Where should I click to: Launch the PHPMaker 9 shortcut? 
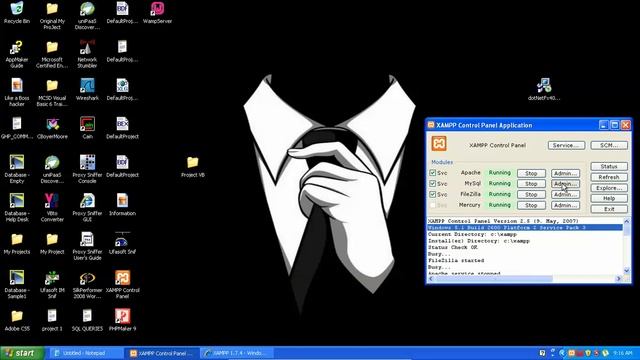(122, 320)
